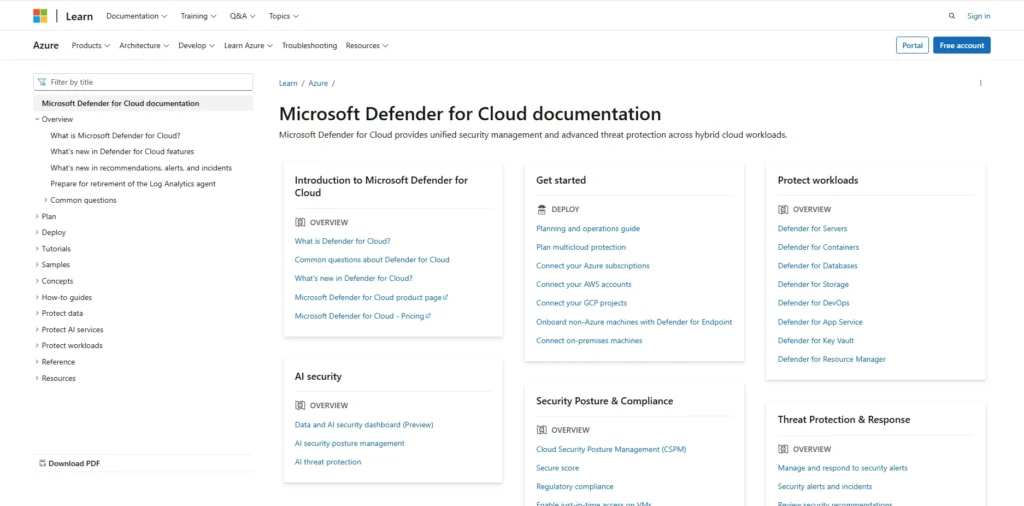Click the Microsoft logo icon
Image resolution: width=1024 pixels, height=506 pixels.
[40, 16]
